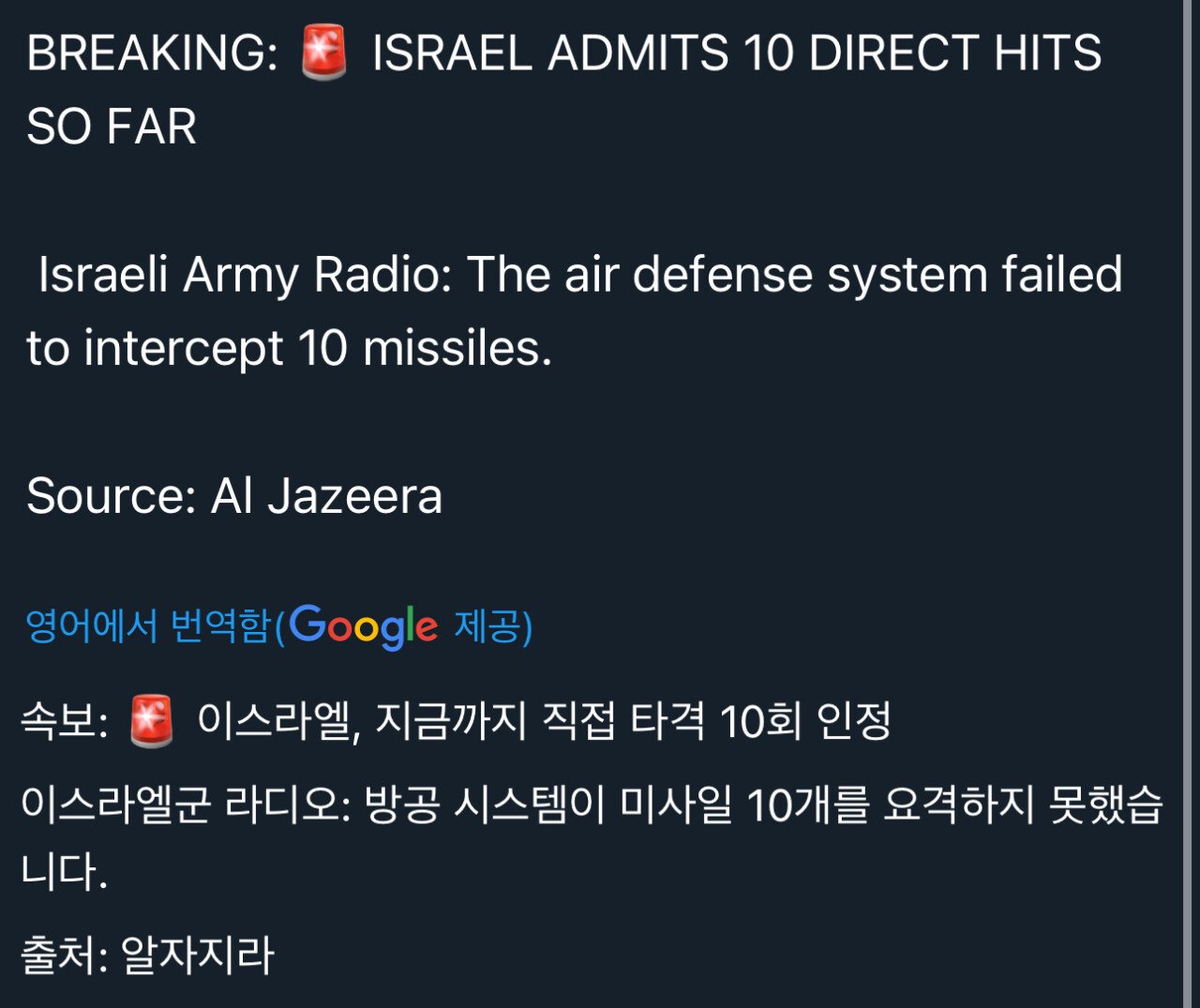Click the SO FAR headline line
Viewport: 1200px width, 1008px height.
[112, 127]
